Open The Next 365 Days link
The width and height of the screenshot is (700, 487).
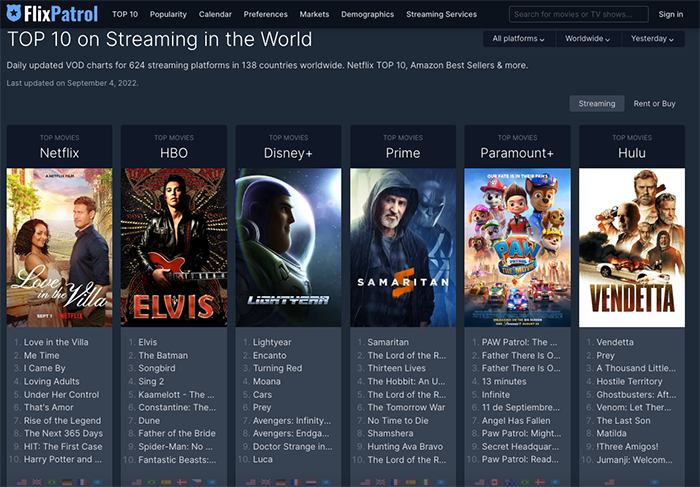click(63, 433)
